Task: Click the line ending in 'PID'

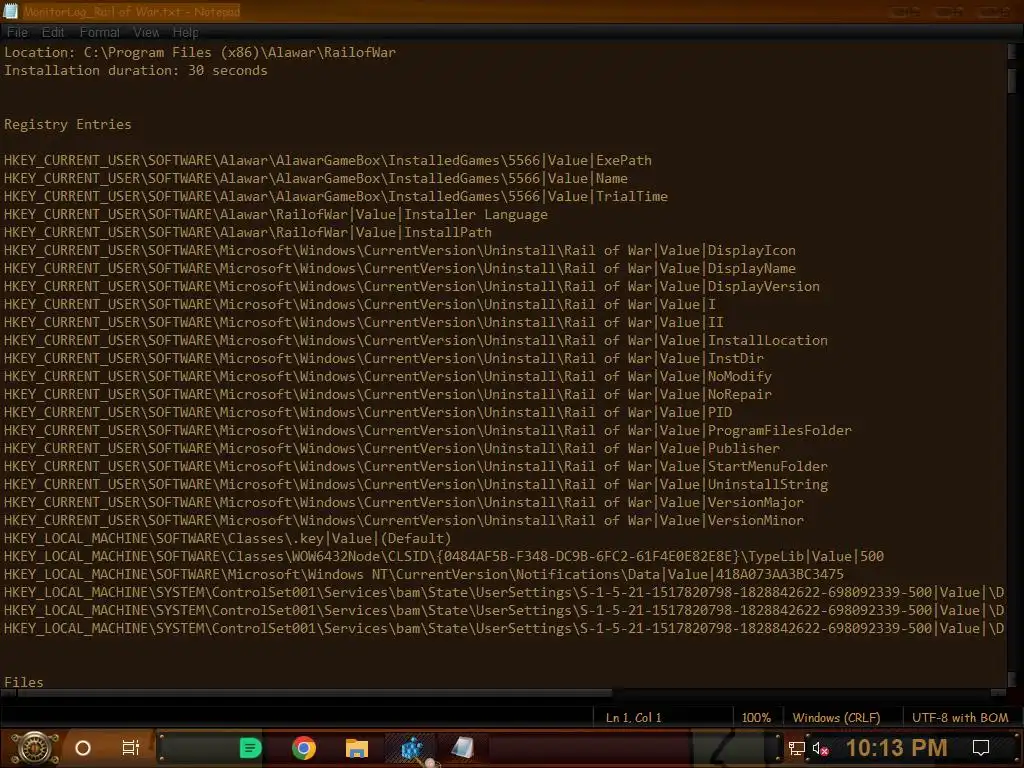Action: point(368,413)
